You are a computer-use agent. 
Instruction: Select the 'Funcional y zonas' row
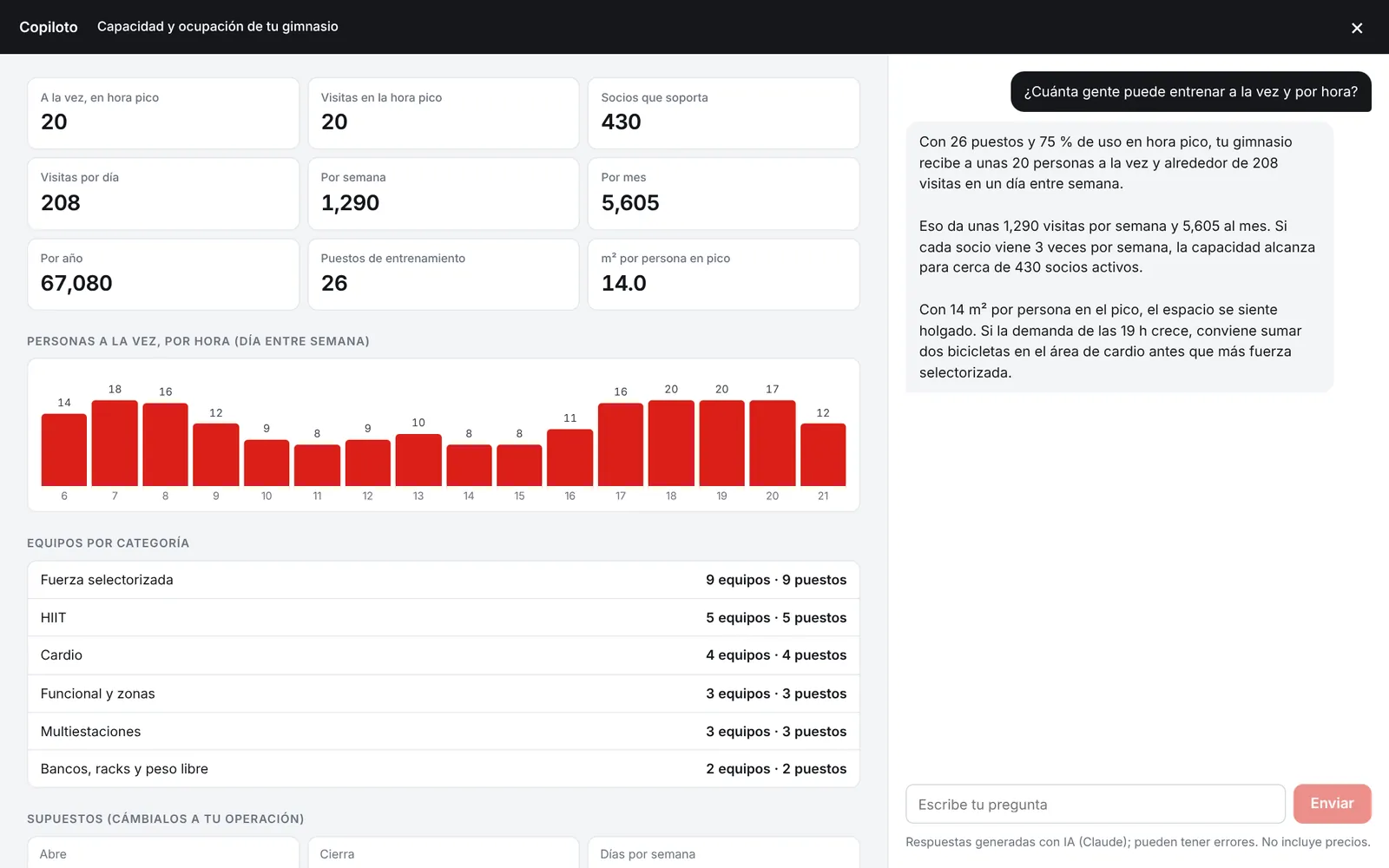point(444,694)
